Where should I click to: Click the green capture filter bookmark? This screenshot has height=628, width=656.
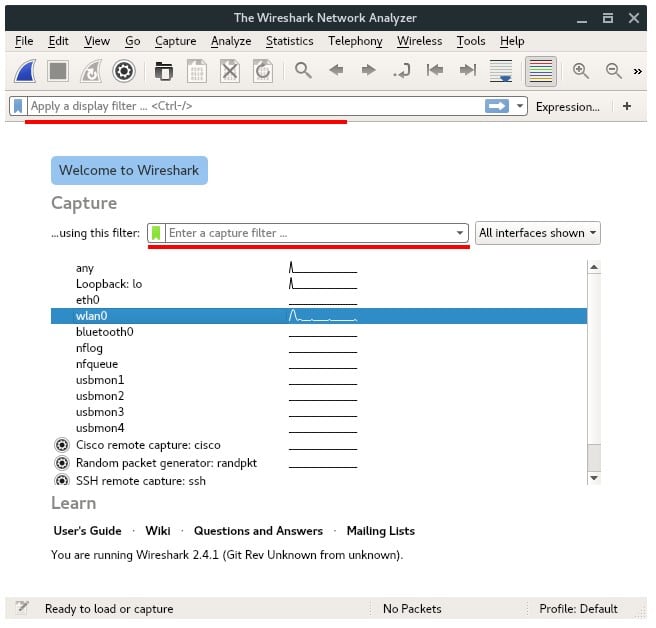pos(156,233)
